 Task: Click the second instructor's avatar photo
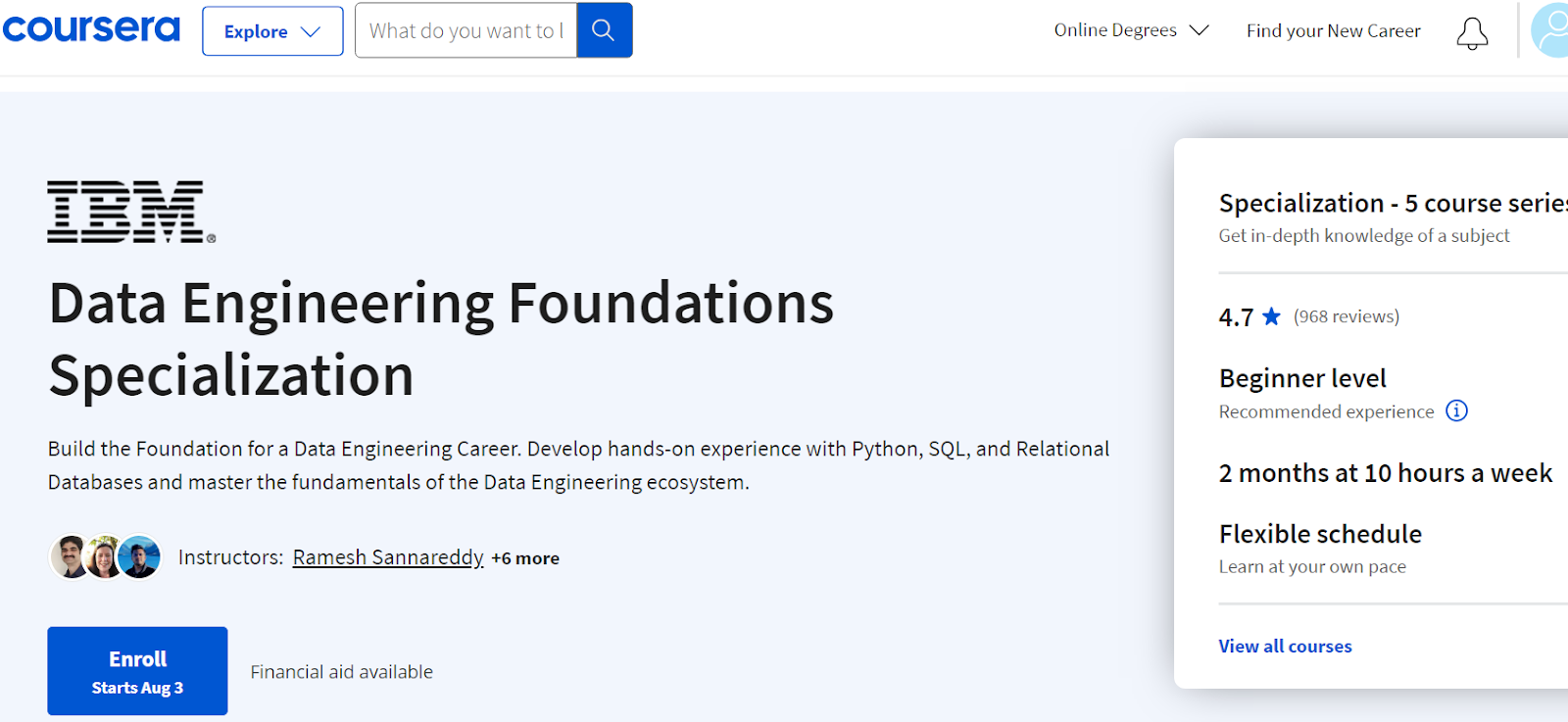(x=105, y=557)
